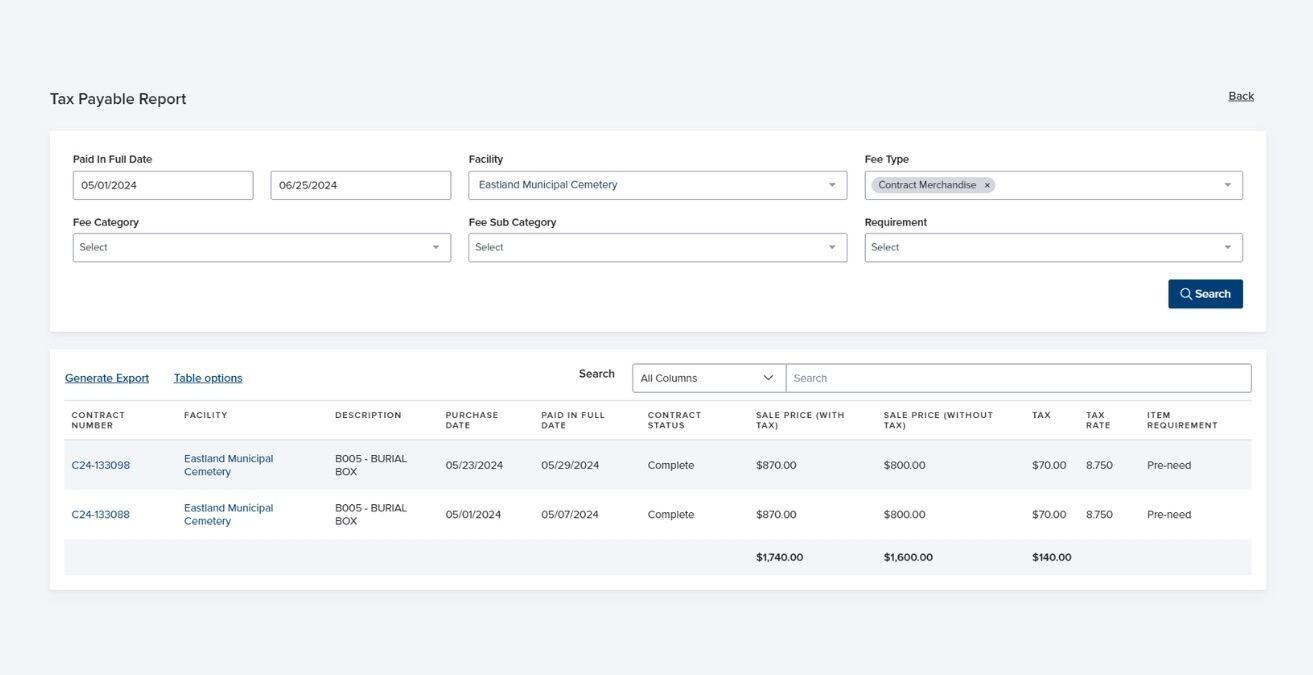Remove the Contract Merchandise fee type tag
The image size is (1313, 675).
pyautogui.click(x=987, y=185)
